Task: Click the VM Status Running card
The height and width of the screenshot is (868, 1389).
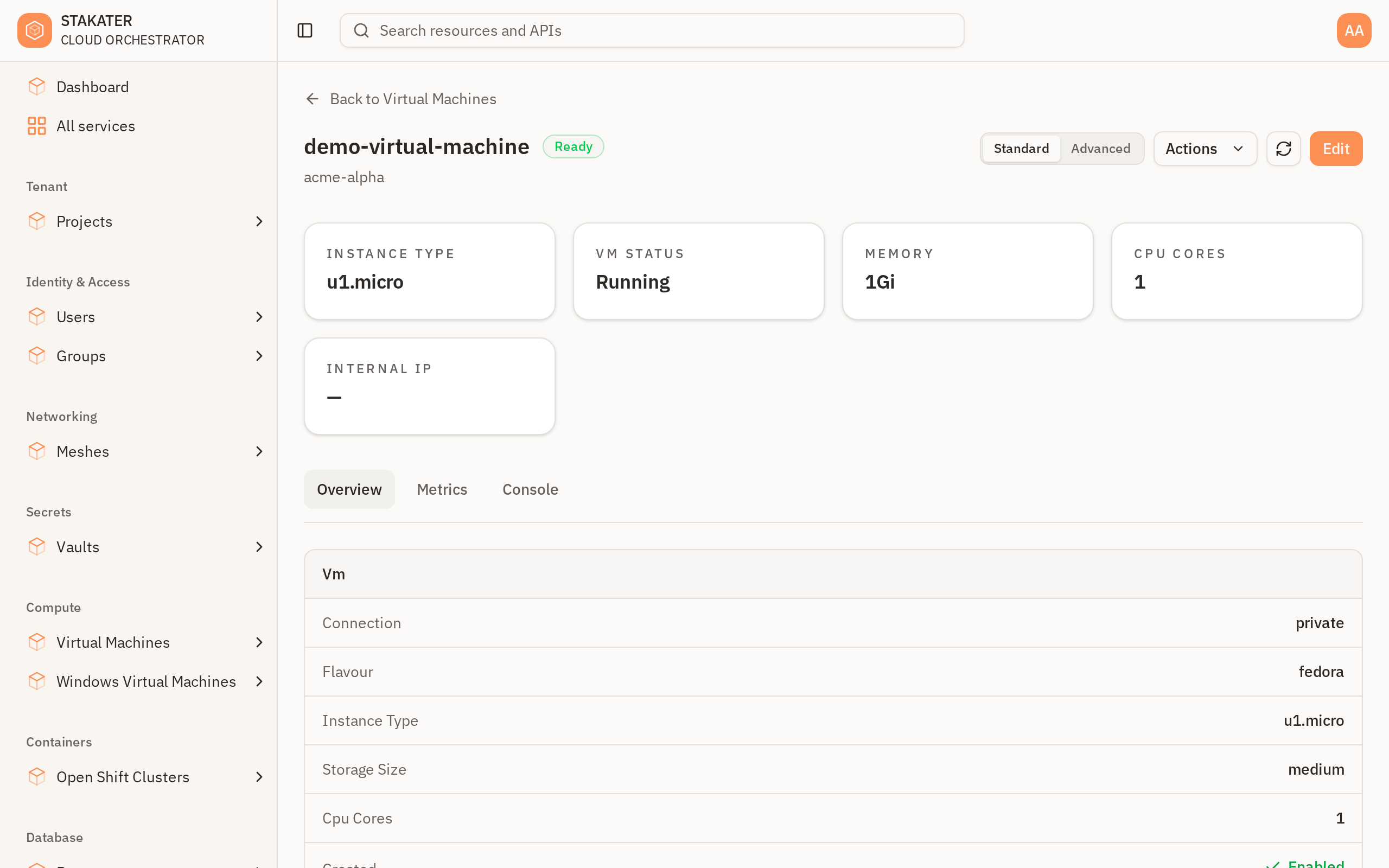Action: (698, 271)
